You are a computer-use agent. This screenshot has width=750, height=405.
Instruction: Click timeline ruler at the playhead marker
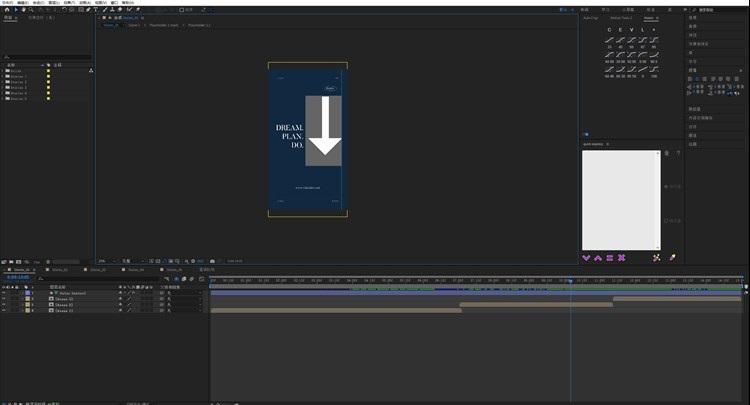coord(570,281)
